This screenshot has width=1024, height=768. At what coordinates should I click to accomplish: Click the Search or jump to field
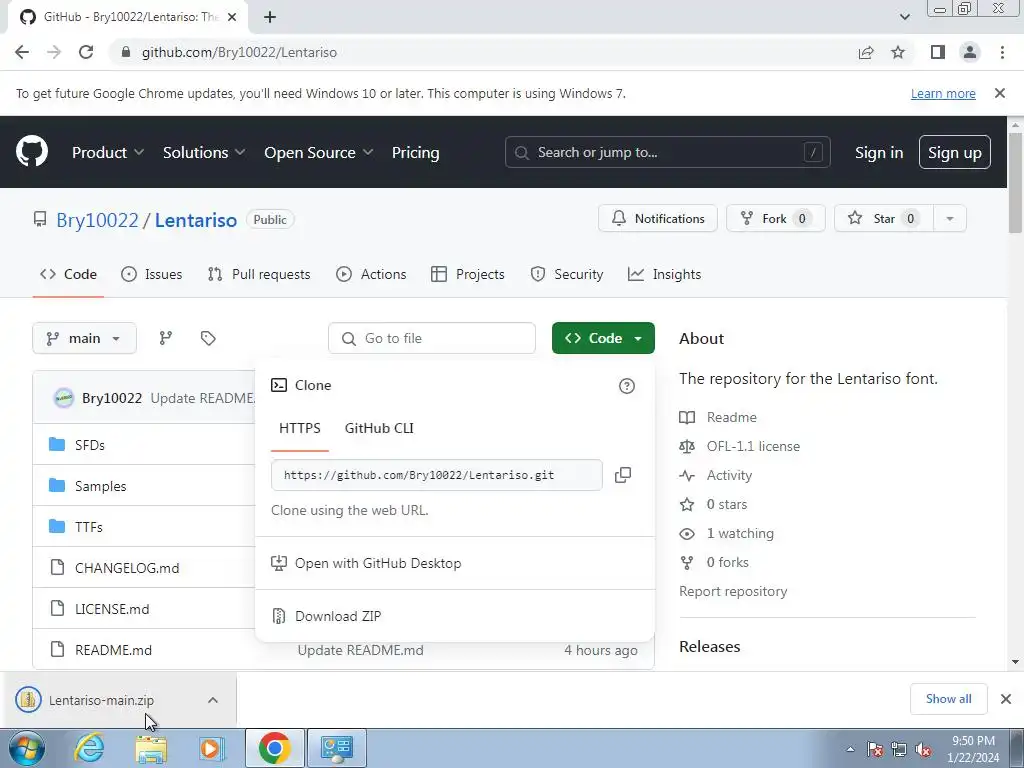point(667,152)
